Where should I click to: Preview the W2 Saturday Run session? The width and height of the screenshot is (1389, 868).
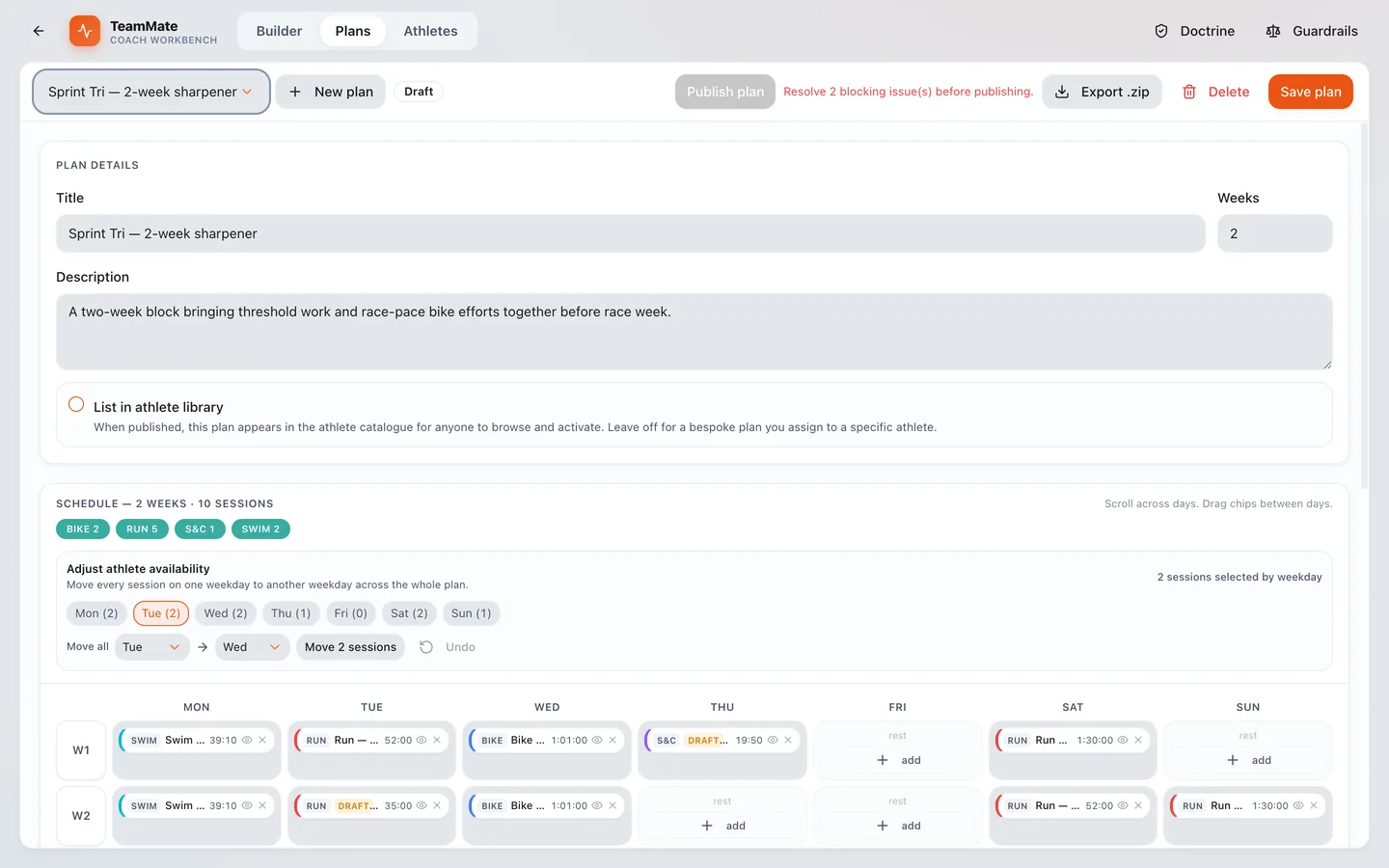pos(1123,805)
